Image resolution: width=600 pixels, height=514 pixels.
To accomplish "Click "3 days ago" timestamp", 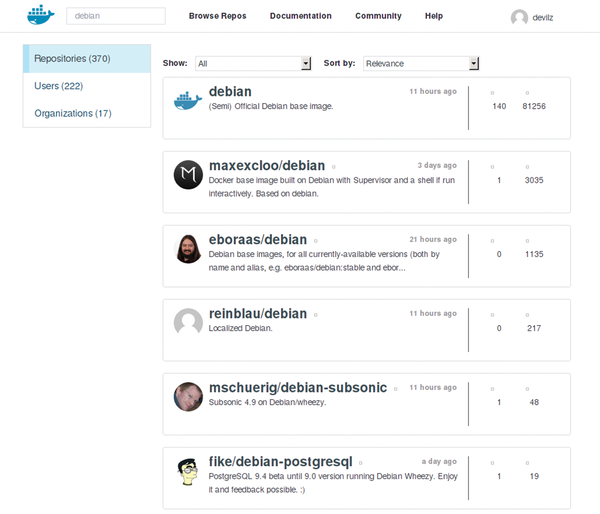I will 437,165.
